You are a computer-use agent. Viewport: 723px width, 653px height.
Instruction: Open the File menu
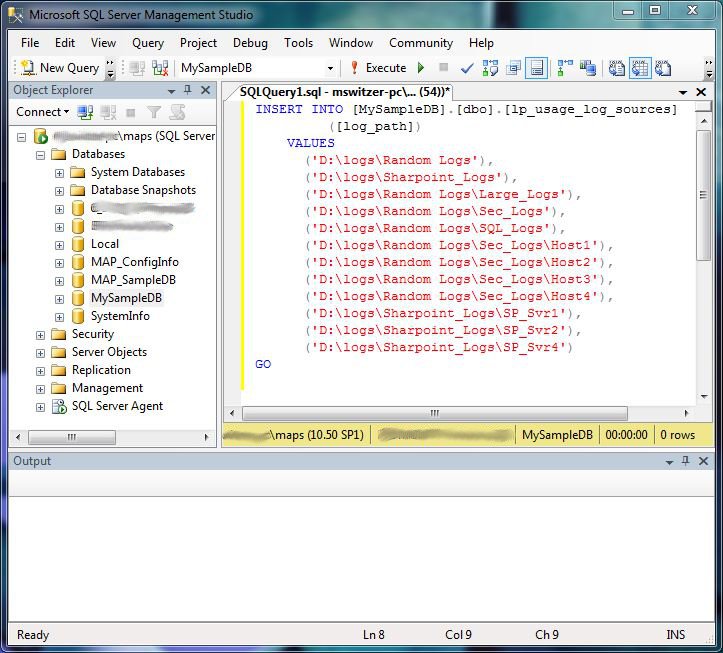[30, 43]
